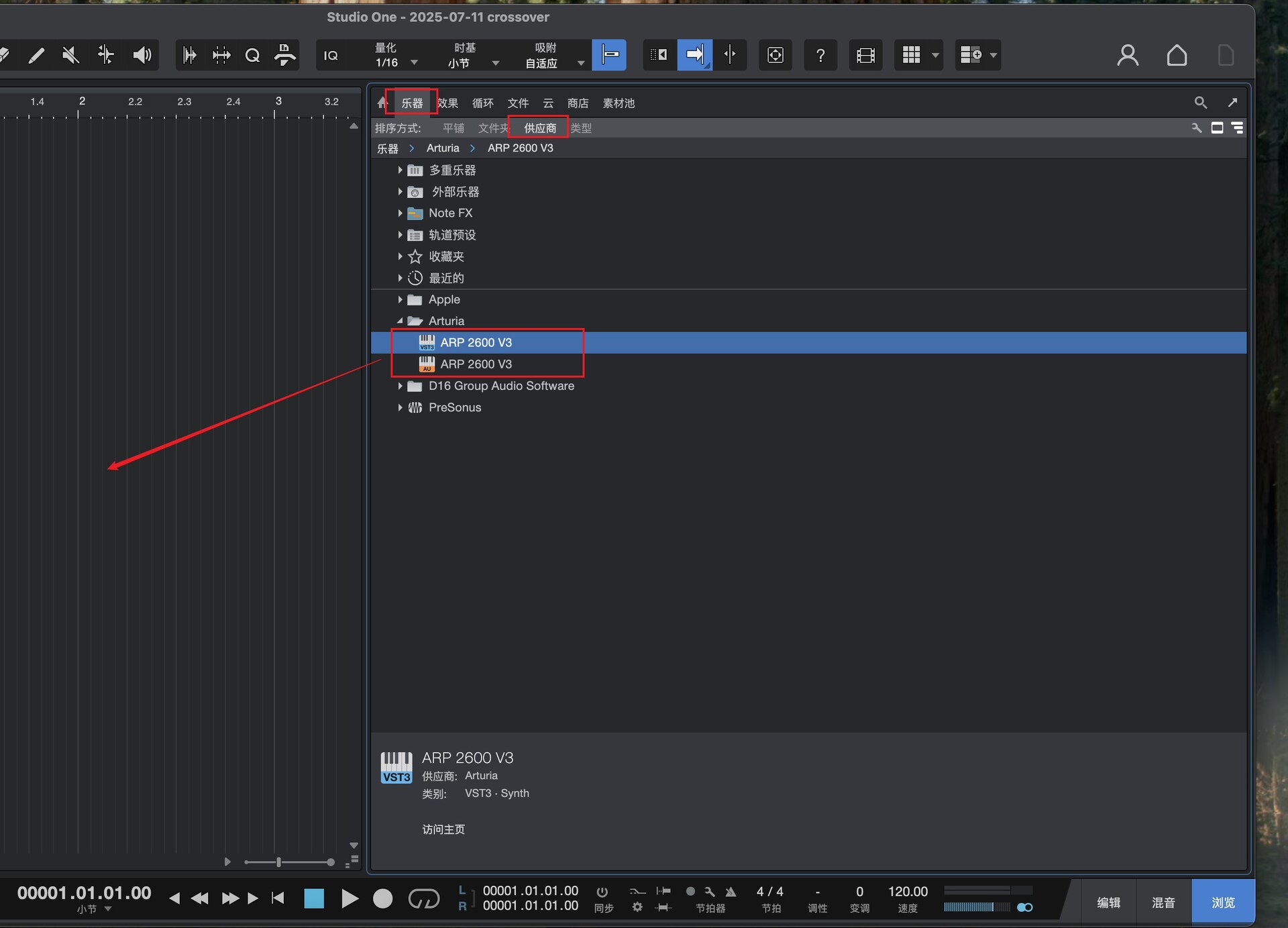This screenshot has width=1288, height=928.
Task: Toggle Snap button in toolbar
Action: (609, 55)
